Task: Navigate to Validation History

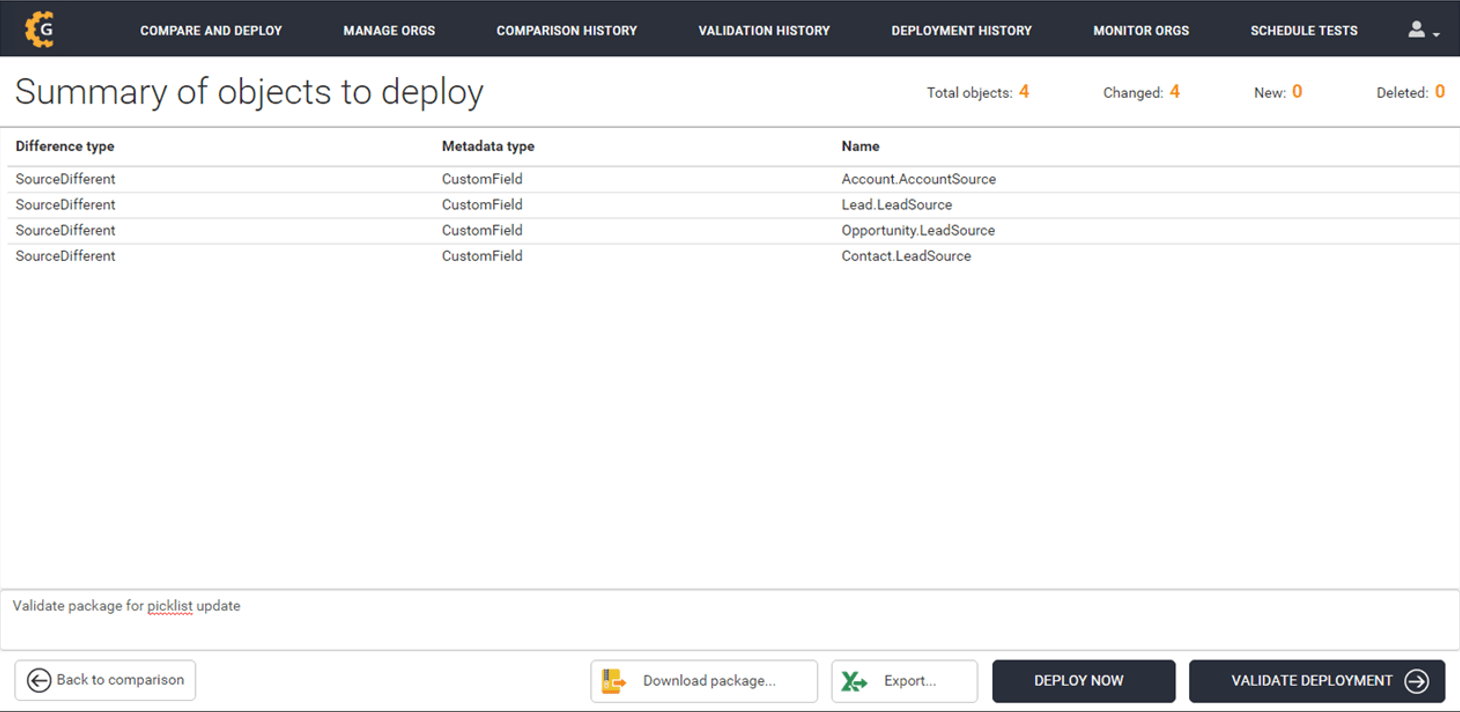Action: pos(764,30)
